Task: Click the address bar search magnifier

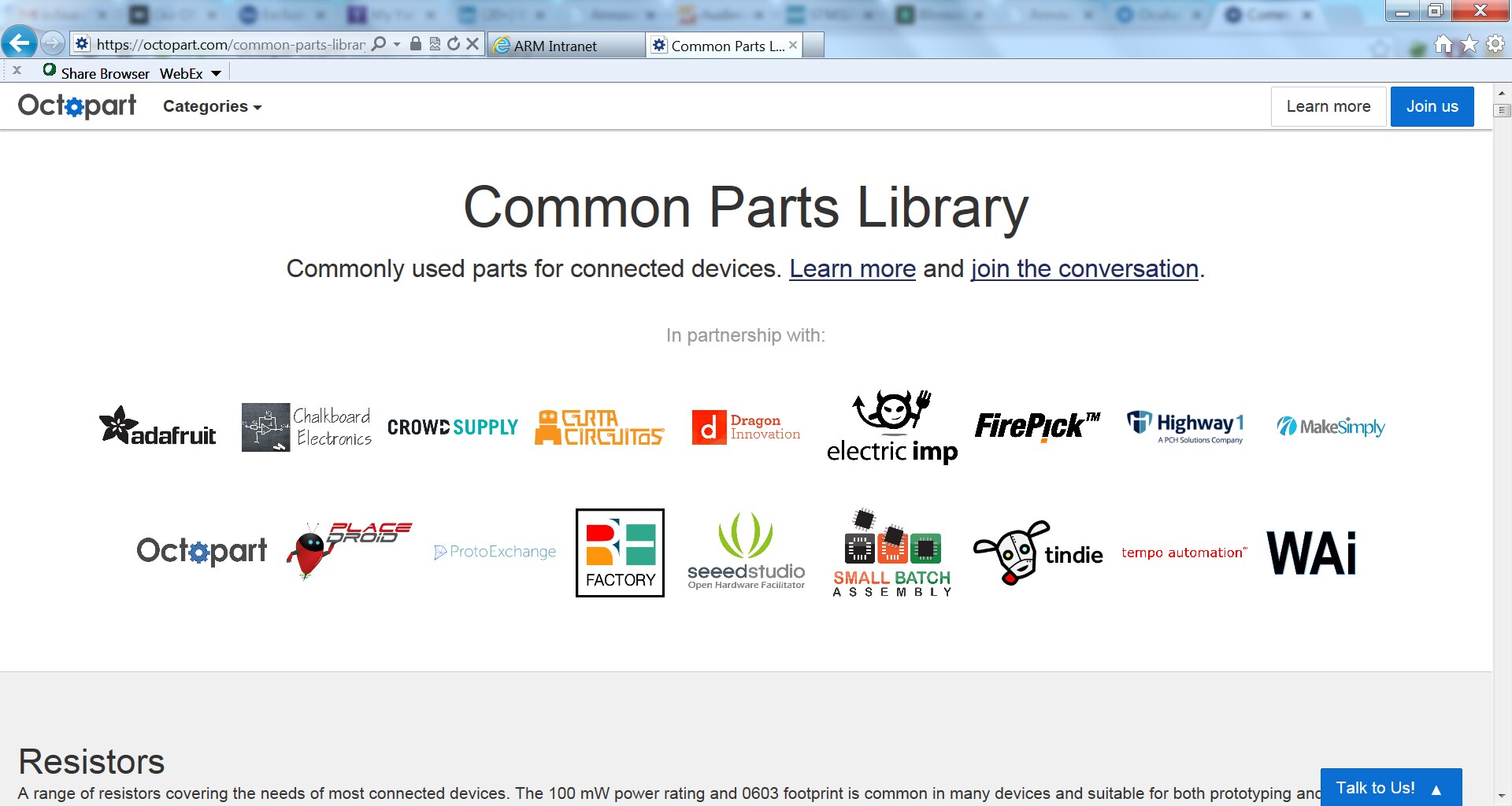Action: point(379,44)
